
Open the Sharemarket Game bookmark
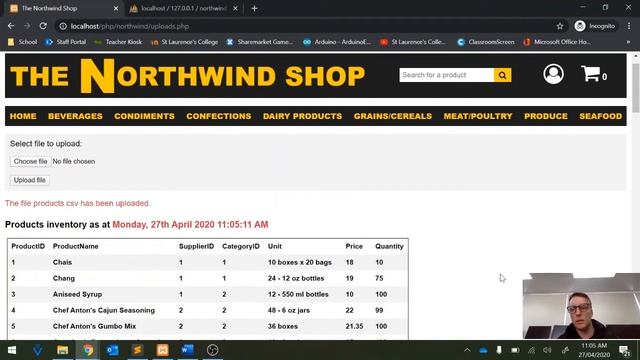260,42
